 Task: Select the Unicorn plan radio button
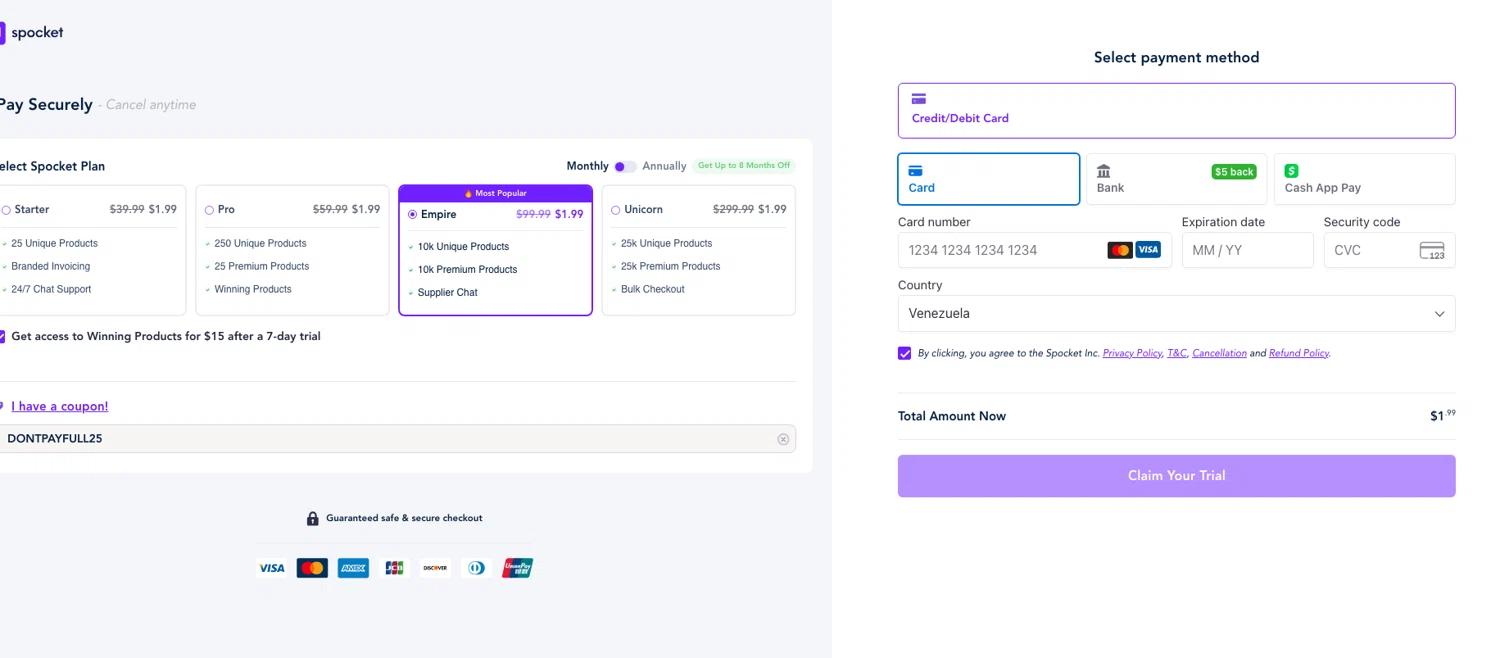[615, 210]
